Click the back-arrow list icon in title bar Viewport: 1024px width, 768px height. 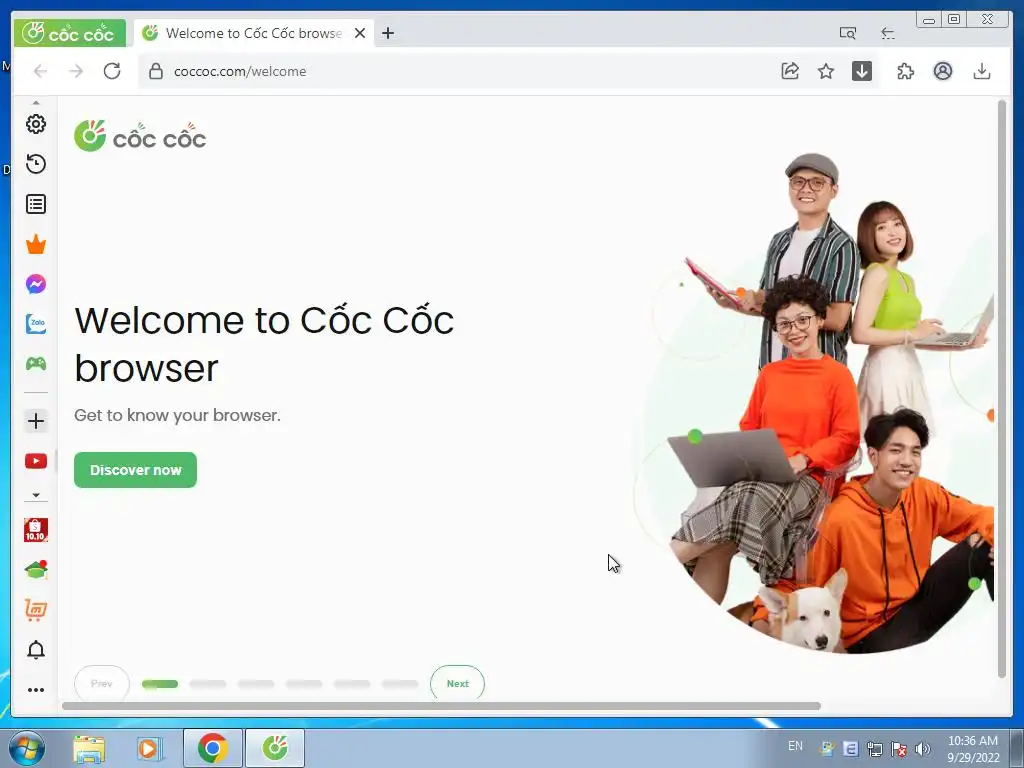click(888, 33)
